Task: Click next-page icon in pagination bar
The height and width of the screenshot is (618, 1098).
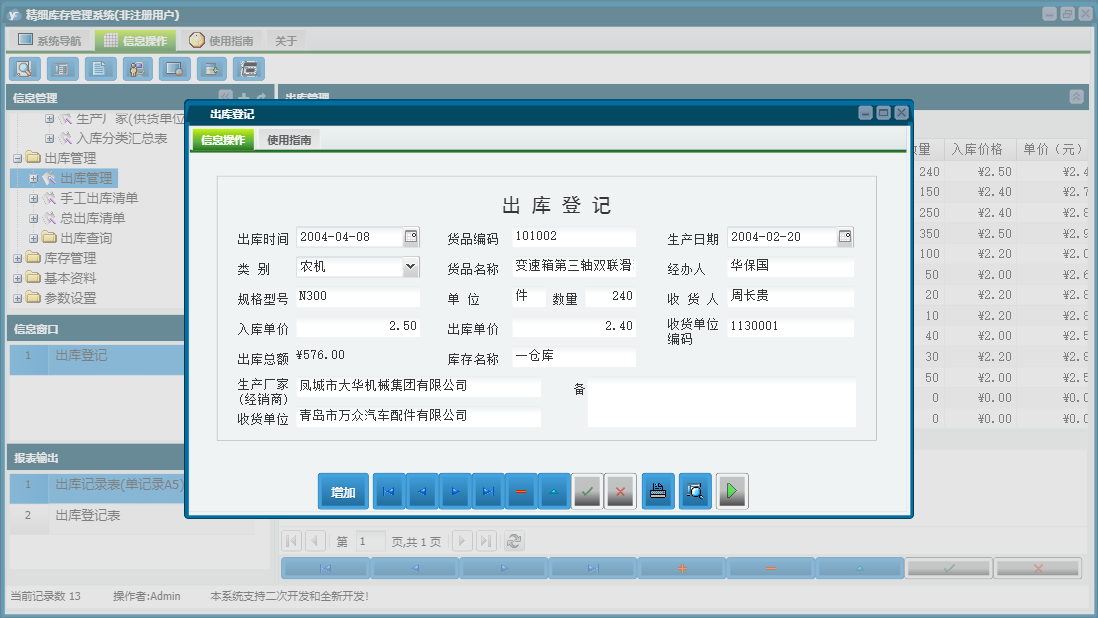Action: click(x=462, y=541)
